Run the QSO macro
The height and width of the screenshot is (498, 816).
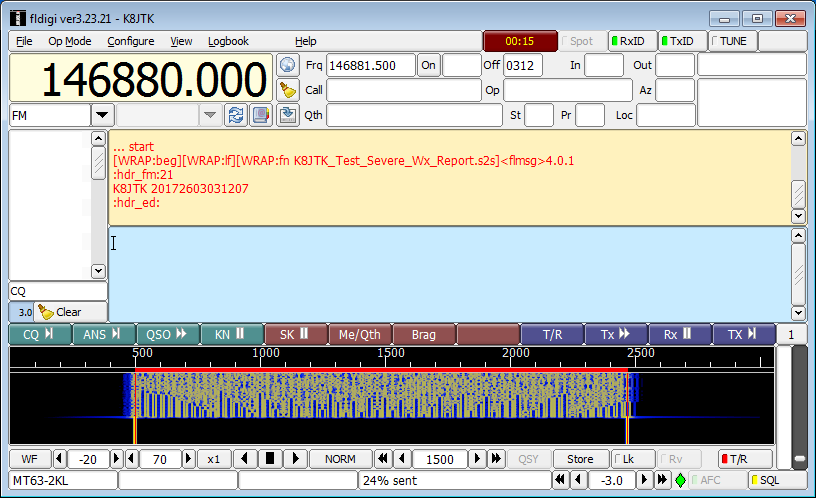click(x=168, y=334)
